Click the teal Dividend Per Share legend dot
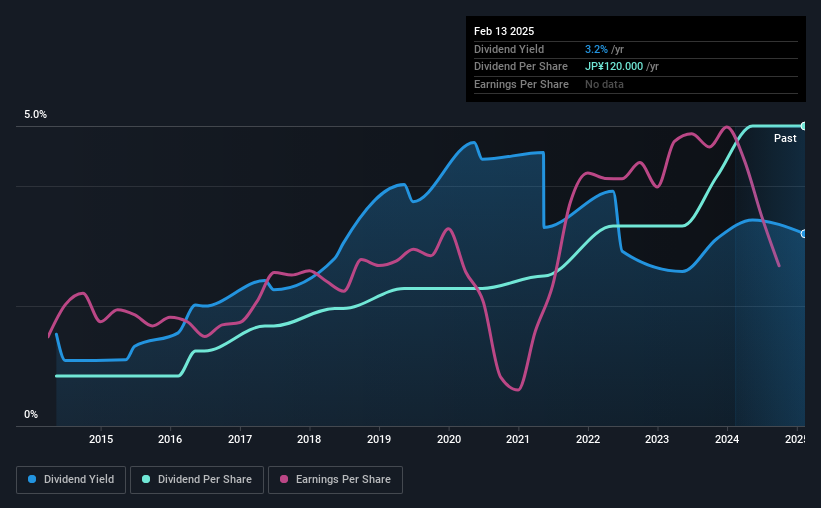Screen dimensions: 821x508 coord(146,479)
